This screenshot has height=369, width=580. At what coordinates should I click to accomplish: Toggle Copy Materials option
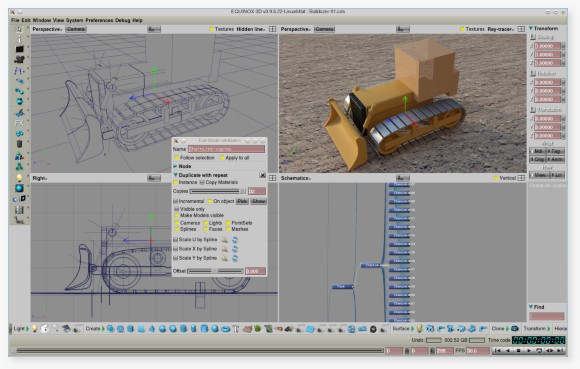point(202,182)
